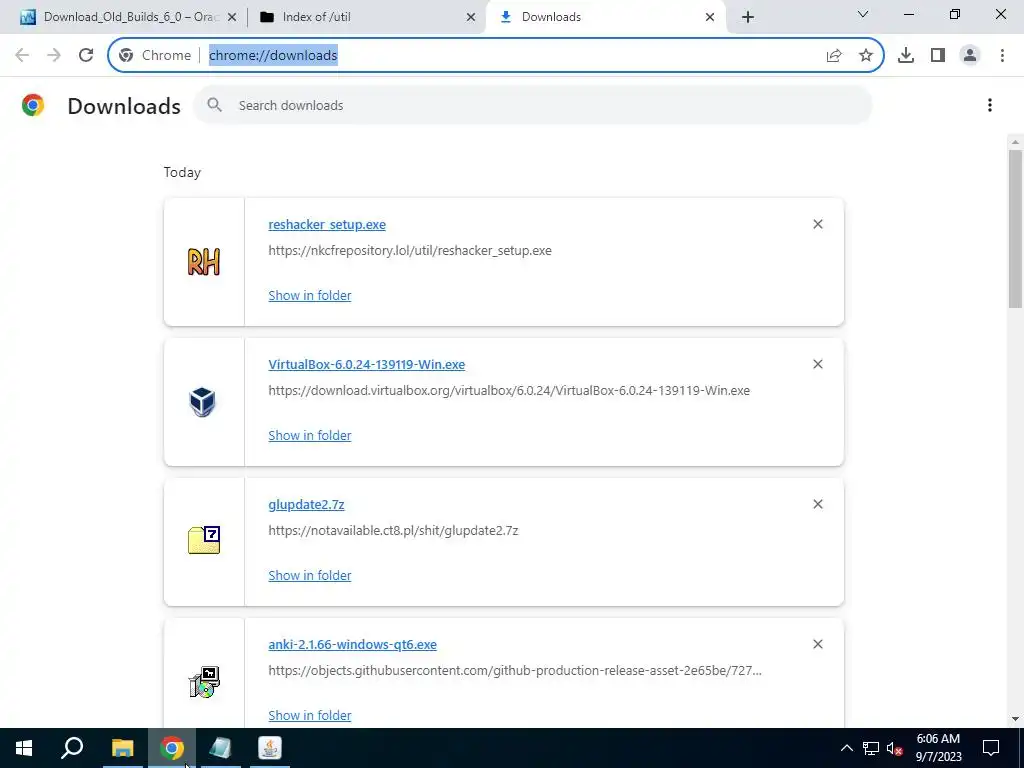Open the tab search dropdown chevron
Screen dimensions: 1024x768
[x=863, y=14]
